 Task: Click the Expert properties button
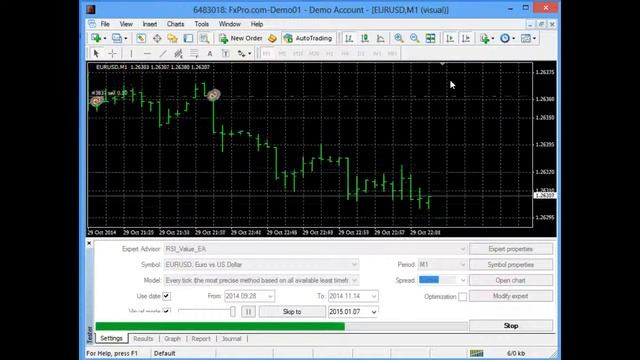click(x=511, y=249)
